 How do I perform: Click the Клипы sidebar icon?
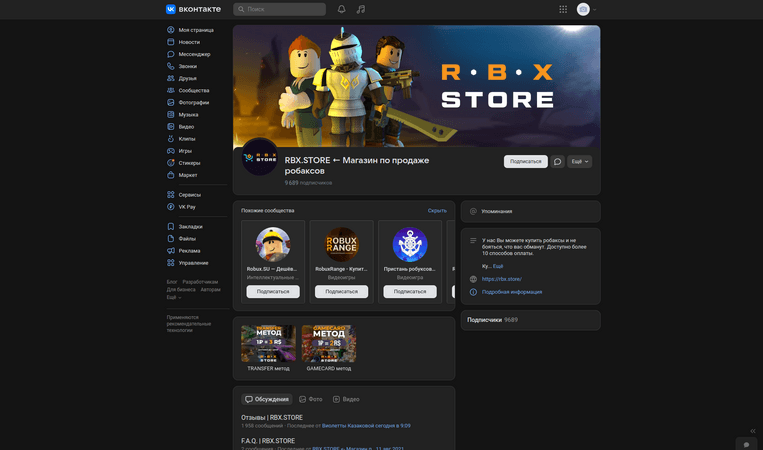(x=171, y=139)
